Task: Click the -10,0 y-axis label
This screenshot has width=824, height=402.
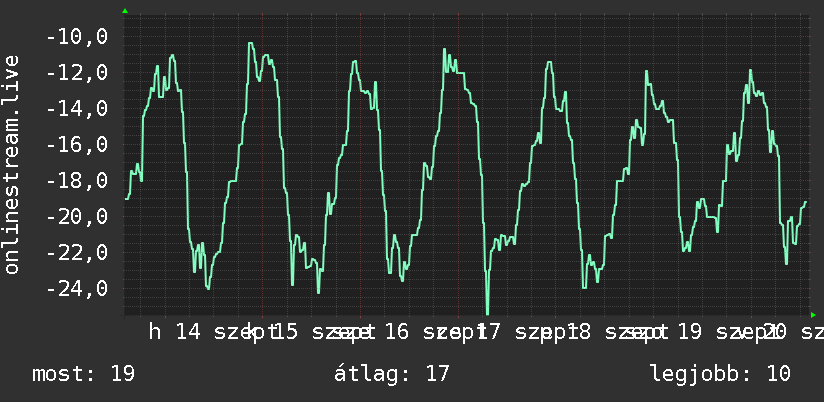Action: point(77,37)
